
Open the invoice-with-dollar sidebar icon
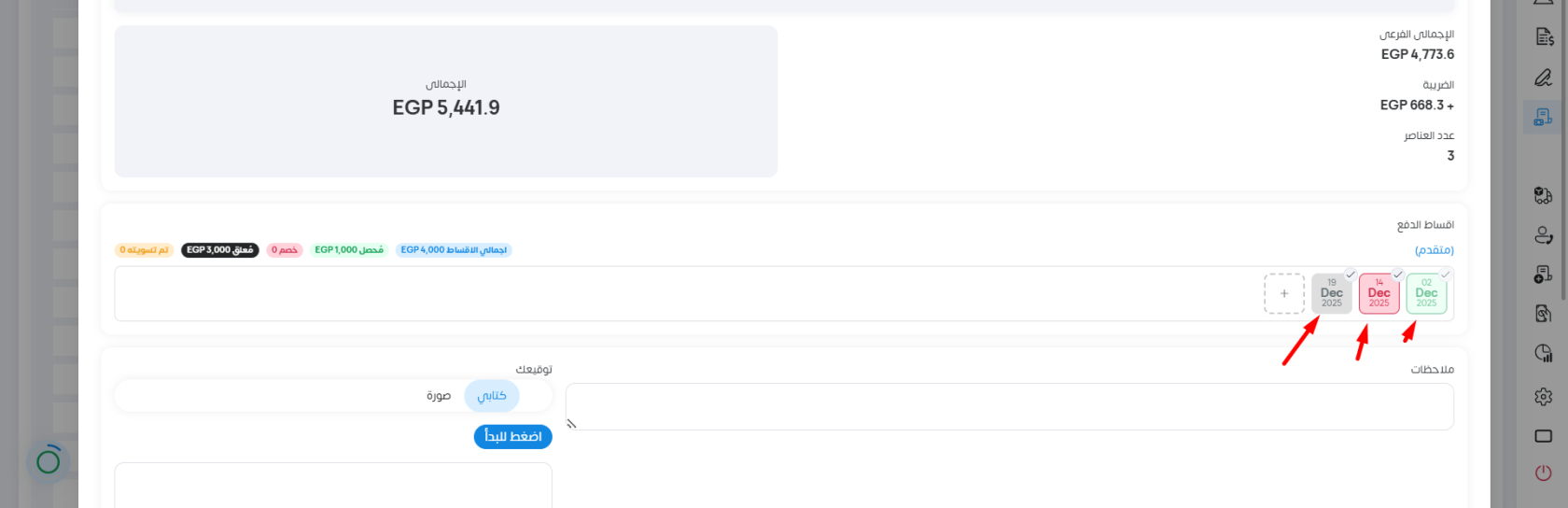coord(1544,37)
